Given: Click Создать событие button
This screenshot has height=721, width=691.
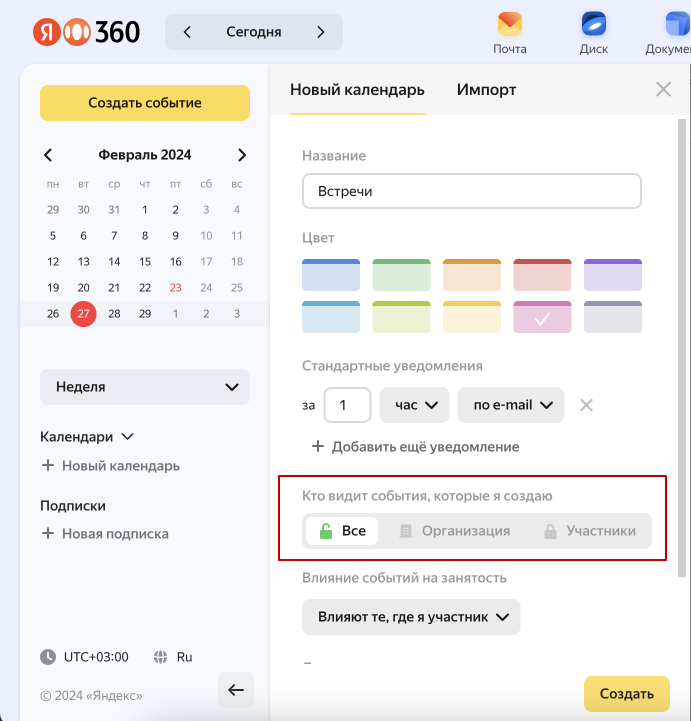Looking at the screenshot, I should (145, 103).
